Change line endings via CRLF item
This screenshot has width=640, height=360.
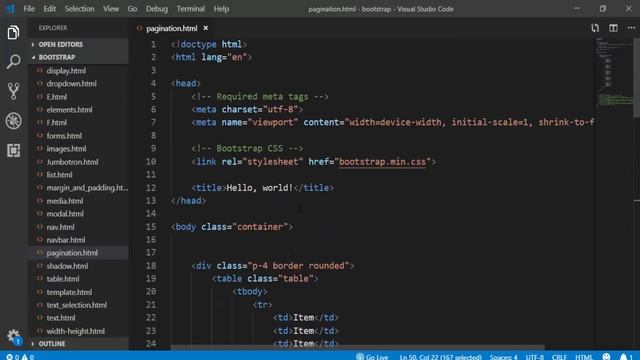pos(559,357)
